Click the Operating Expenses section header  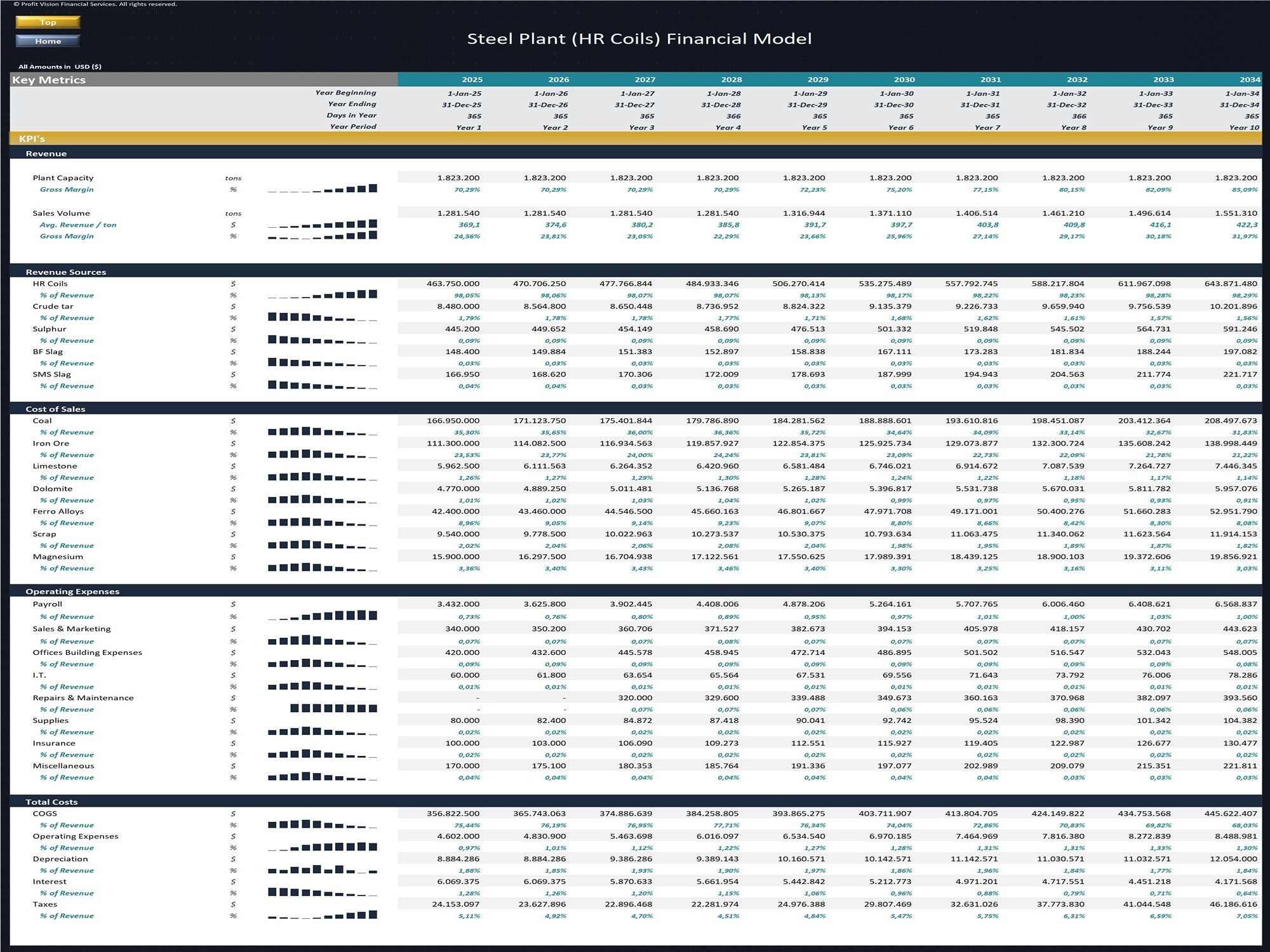(x=72, y=592)
